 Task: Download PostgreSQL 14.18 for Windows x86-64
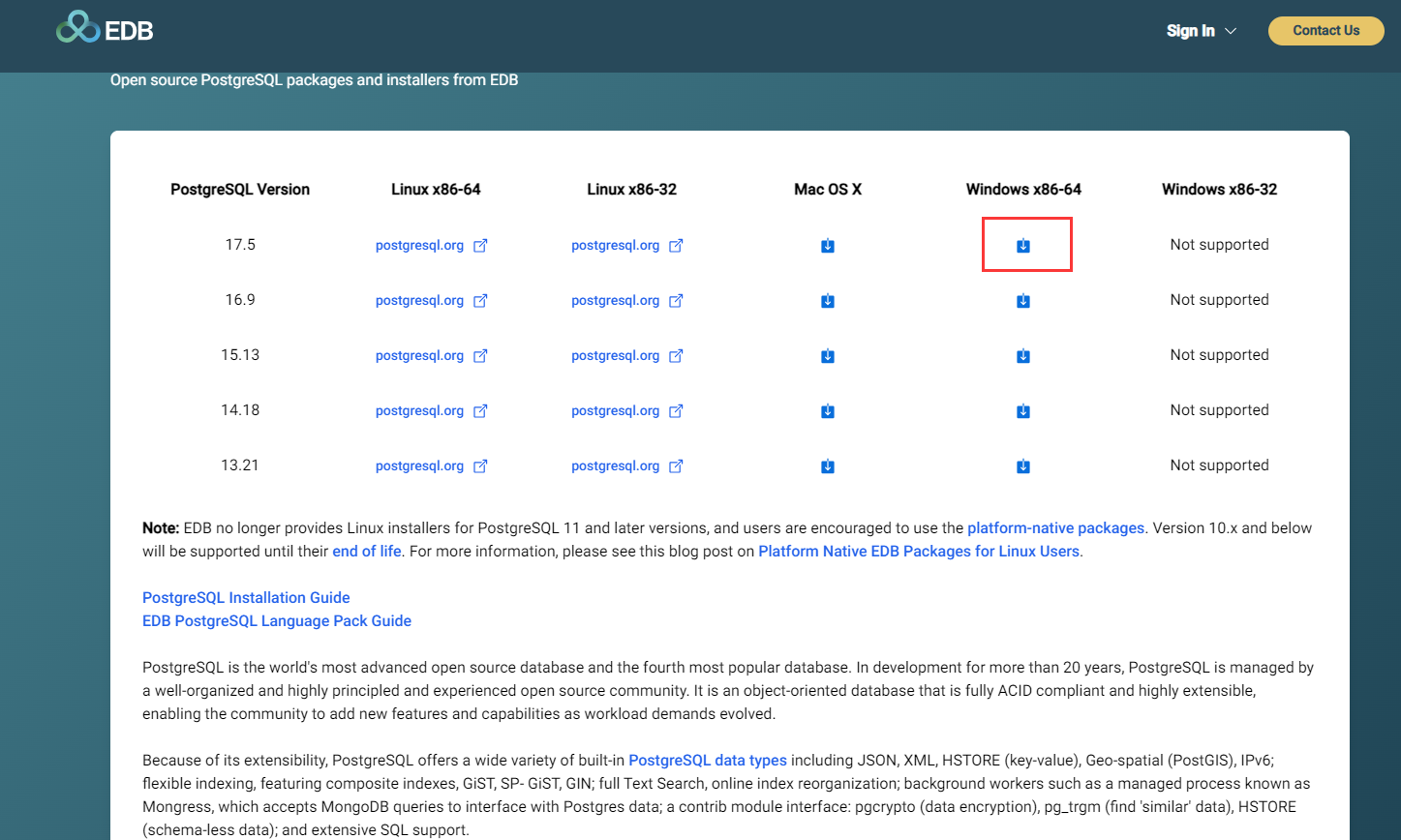1023,411
